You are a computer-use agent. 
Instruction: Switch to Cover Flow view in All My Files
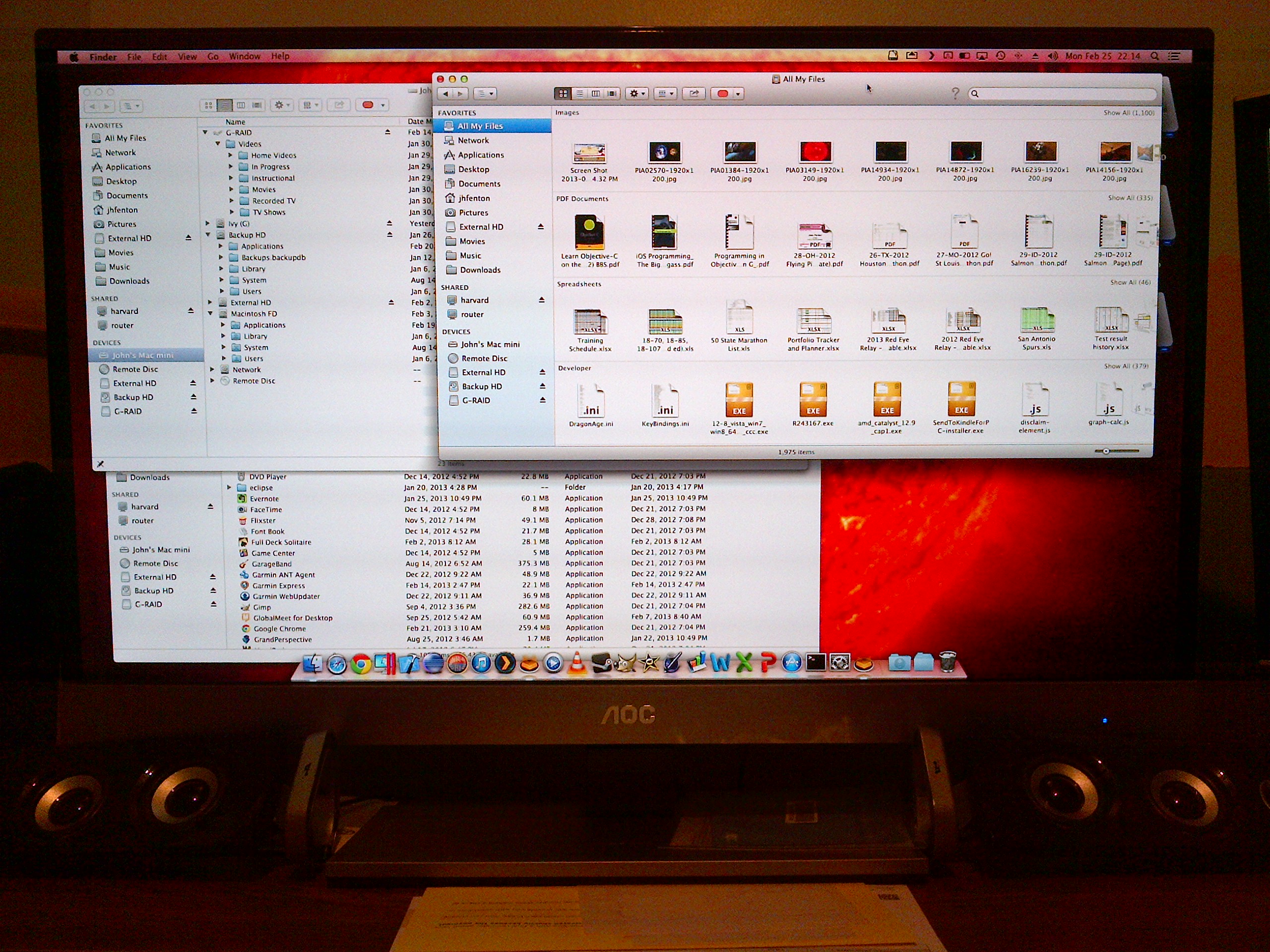point(612,94)
